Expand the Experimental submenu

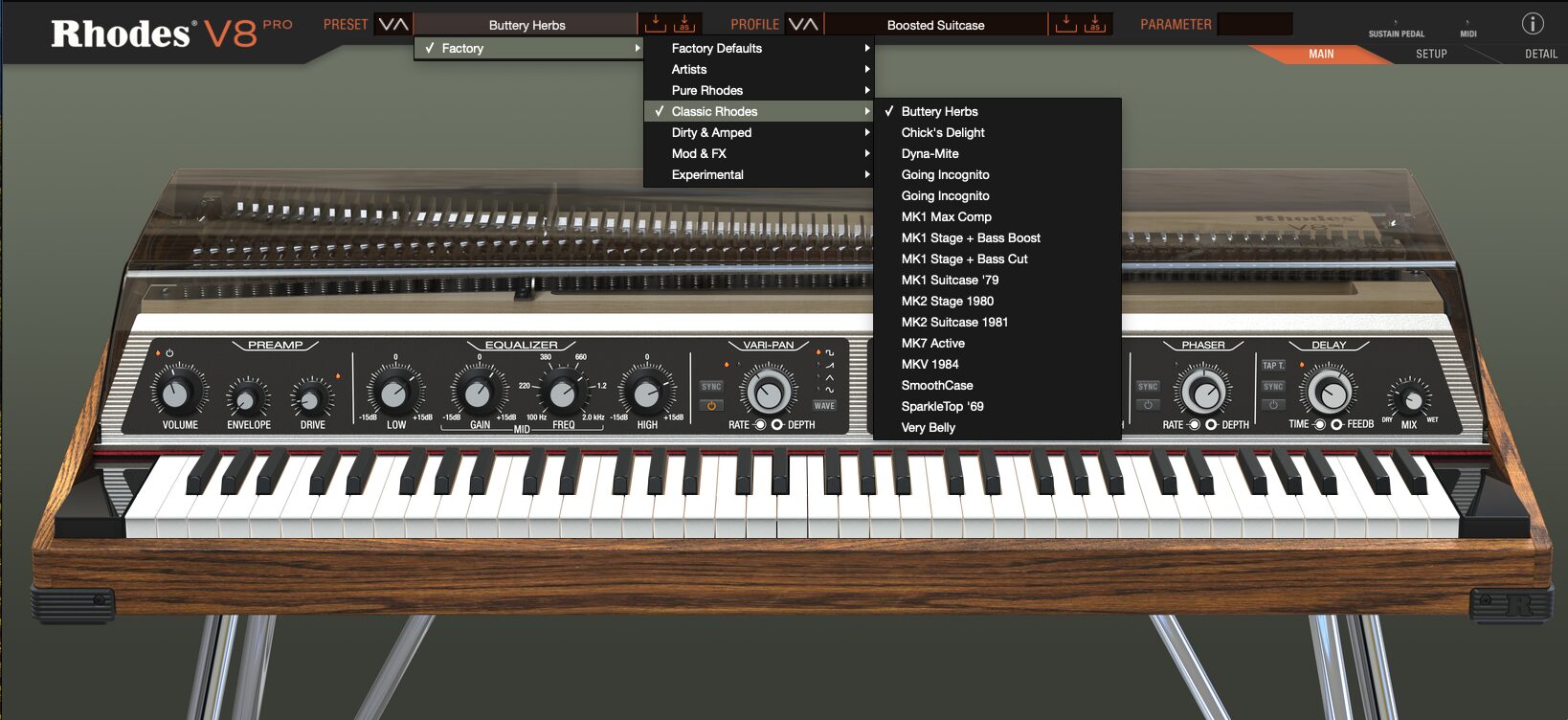pyautogui.click(x=759, y=174)
